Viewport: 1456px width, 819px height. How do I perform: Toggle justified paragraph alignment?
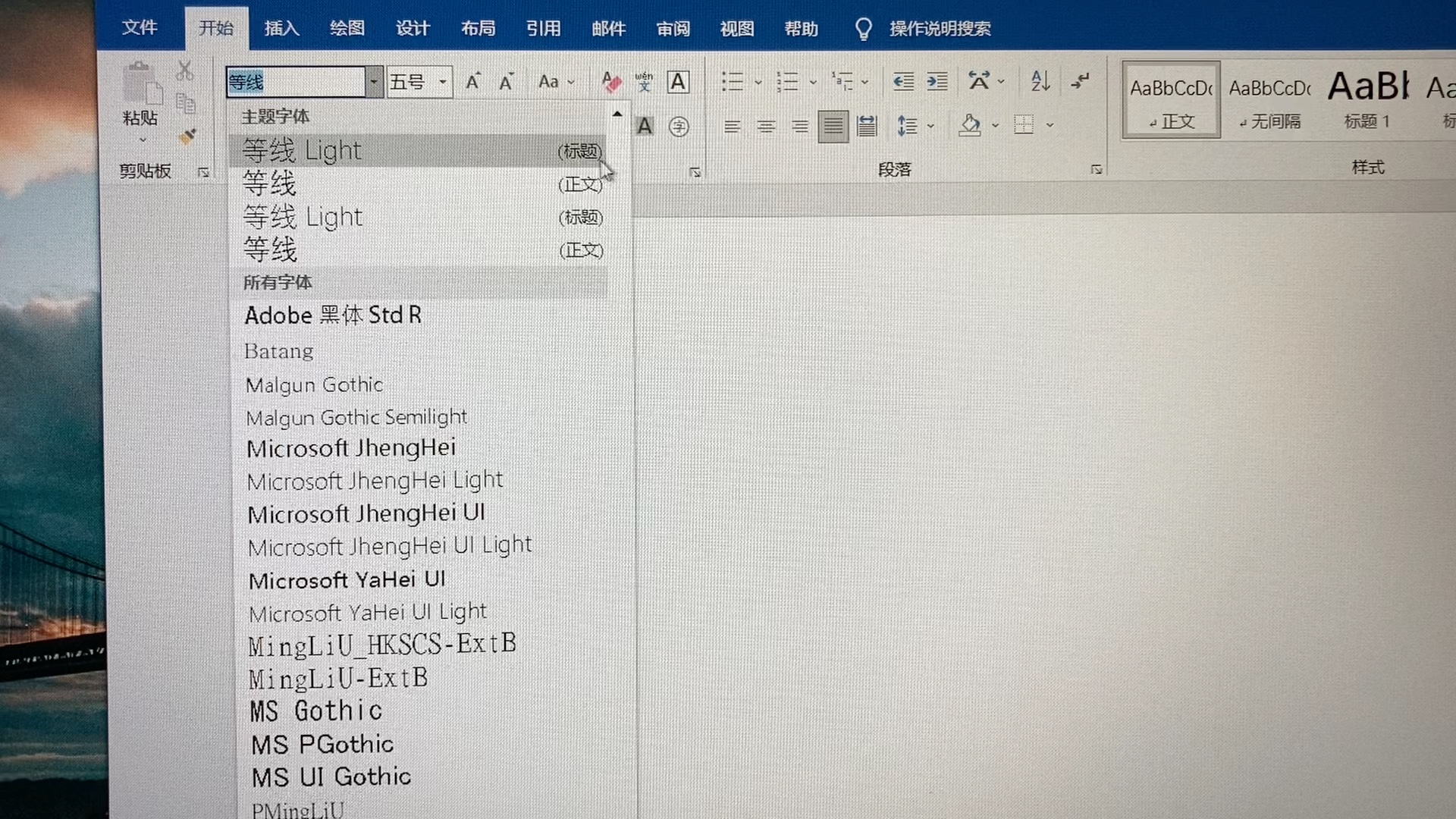coord(833,126)
